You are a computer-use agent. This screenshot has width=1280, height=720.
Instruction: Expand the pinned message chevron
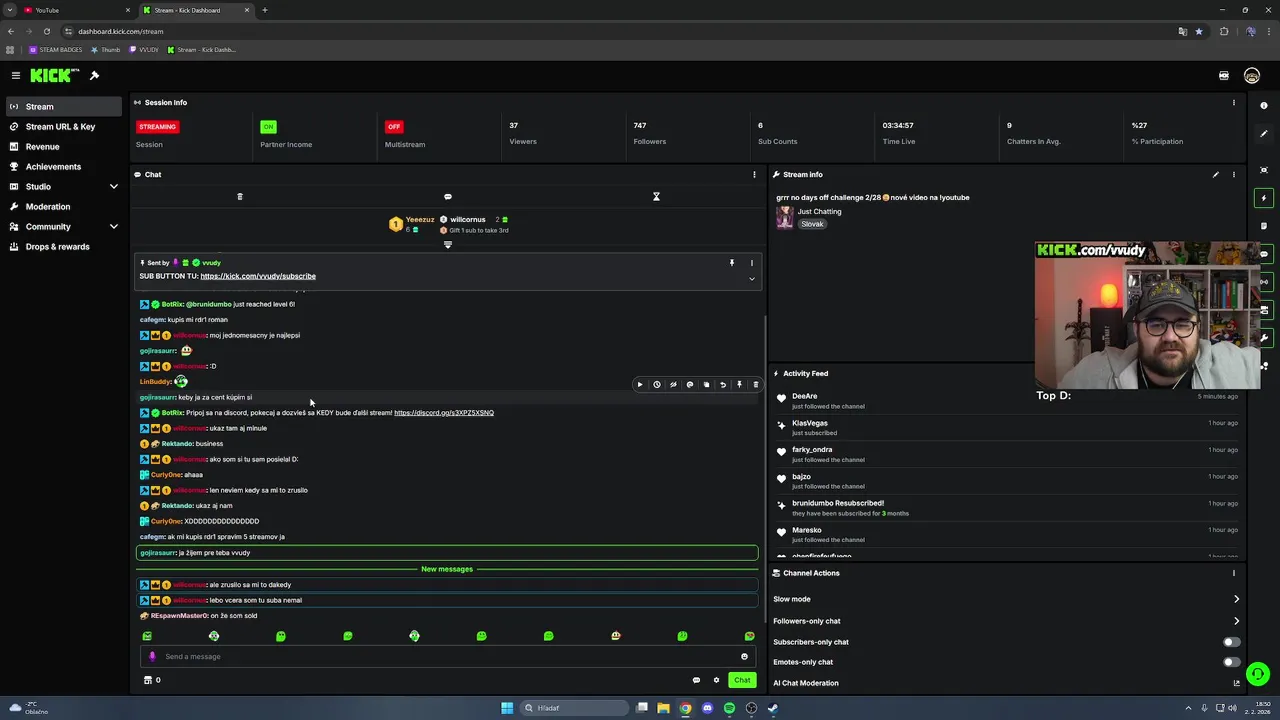coord(752,279)
